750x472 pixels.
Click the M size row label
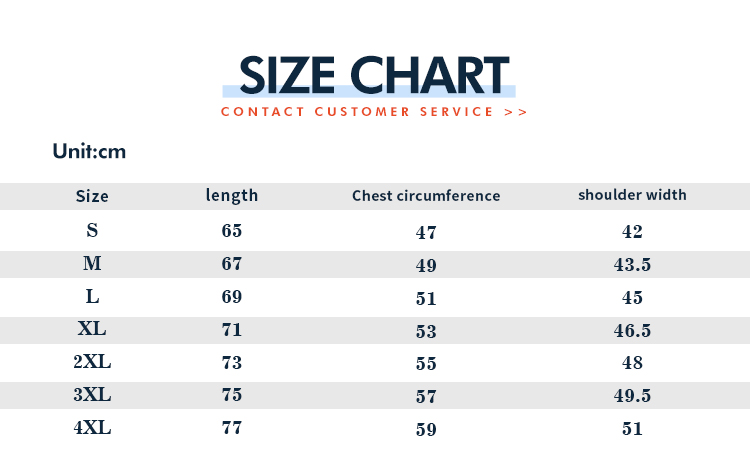pyautogui.click(x=92, y=264)
